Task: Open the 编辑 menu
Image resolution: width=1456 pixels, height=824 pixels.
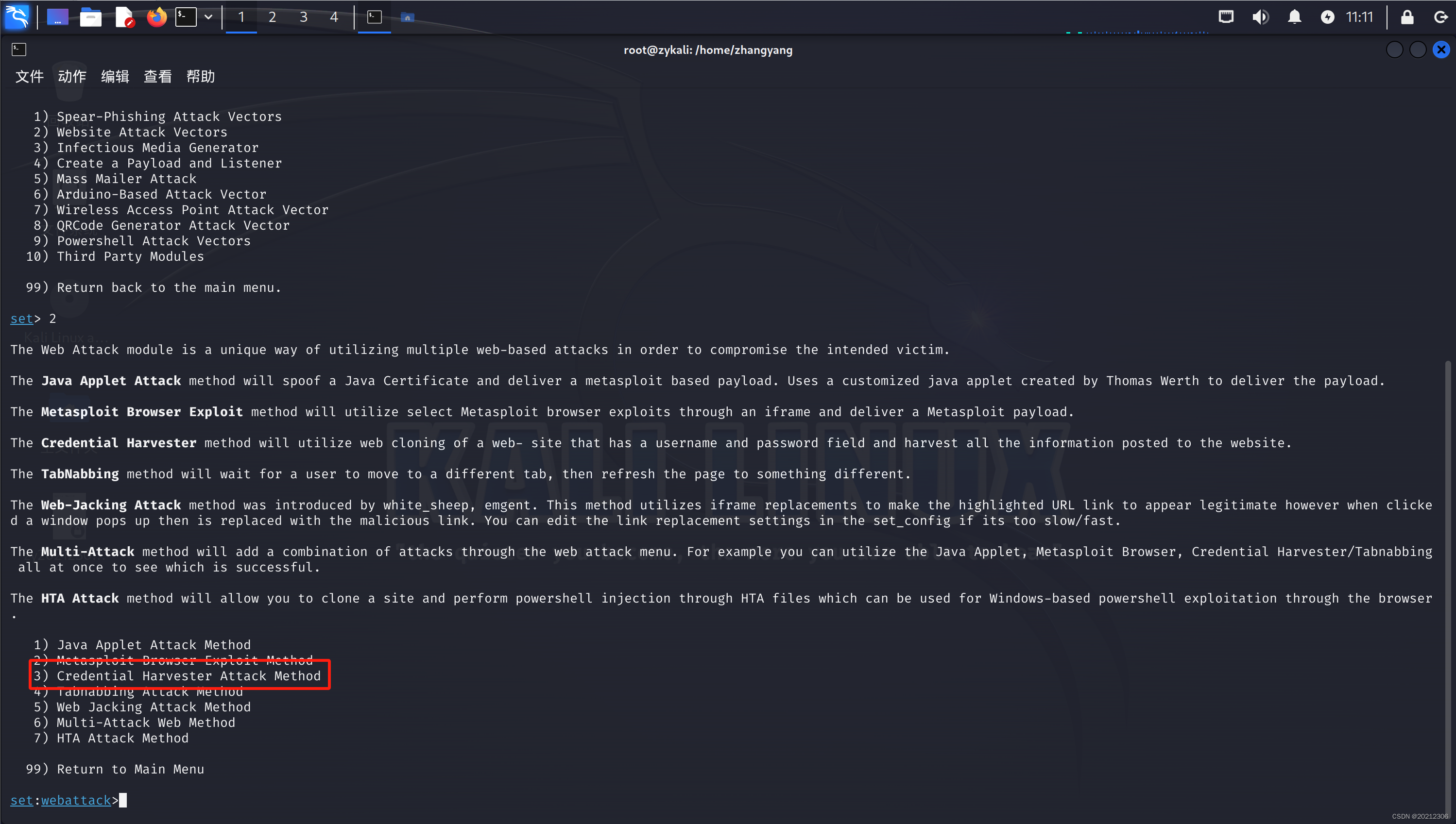Action: (115, 76)
